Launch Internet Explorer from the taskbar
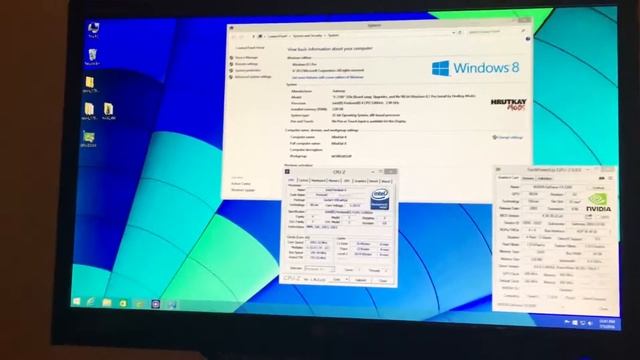The width and height of the screenshot is (640, 360). pos(91,302)
